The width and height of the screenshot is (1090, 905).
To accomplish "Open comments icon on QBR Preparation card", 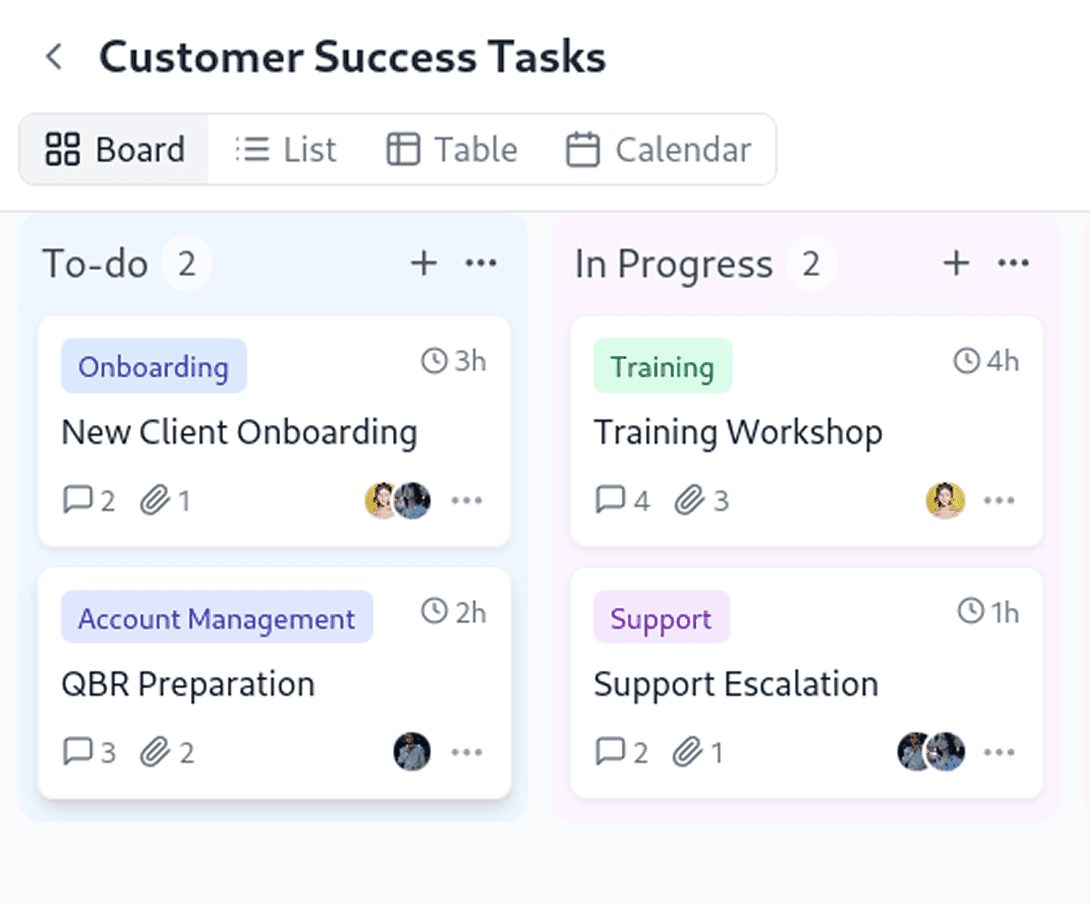I will (x=78, y=751).
